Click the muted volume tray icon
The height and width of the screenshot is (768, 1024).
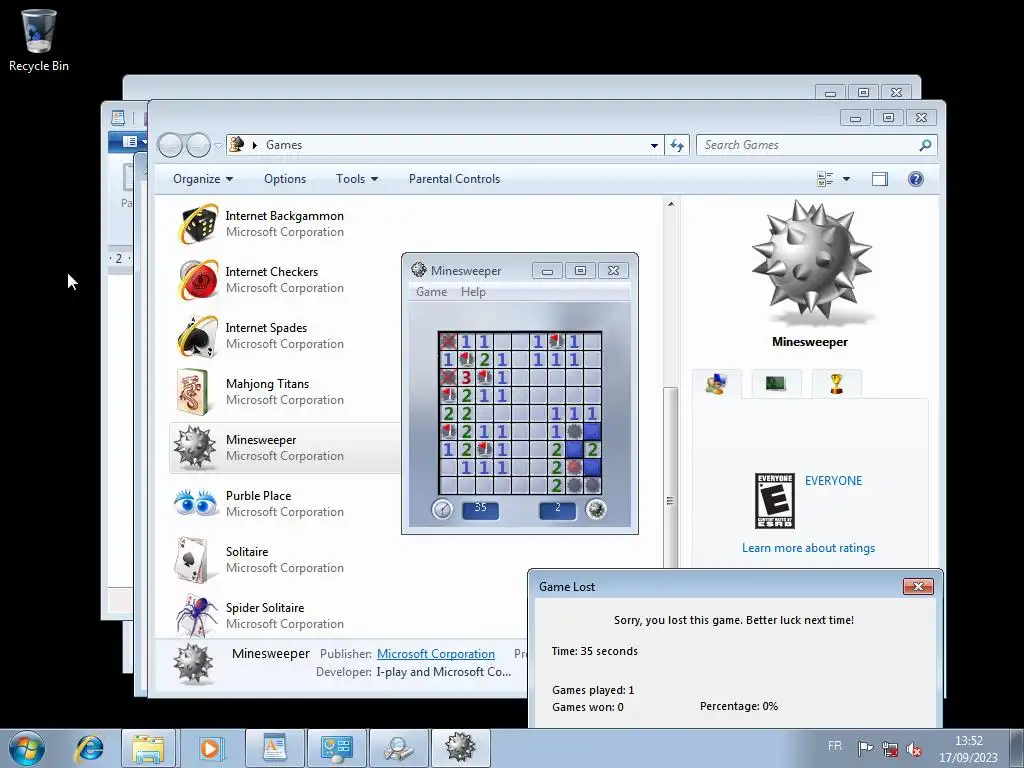(914, 749)
